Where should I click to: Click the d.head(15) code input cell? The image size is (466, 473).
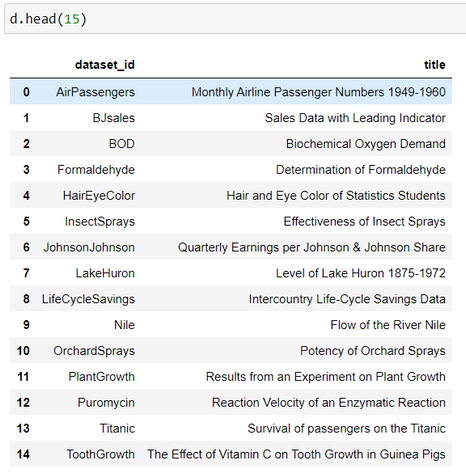coord(235,19)
